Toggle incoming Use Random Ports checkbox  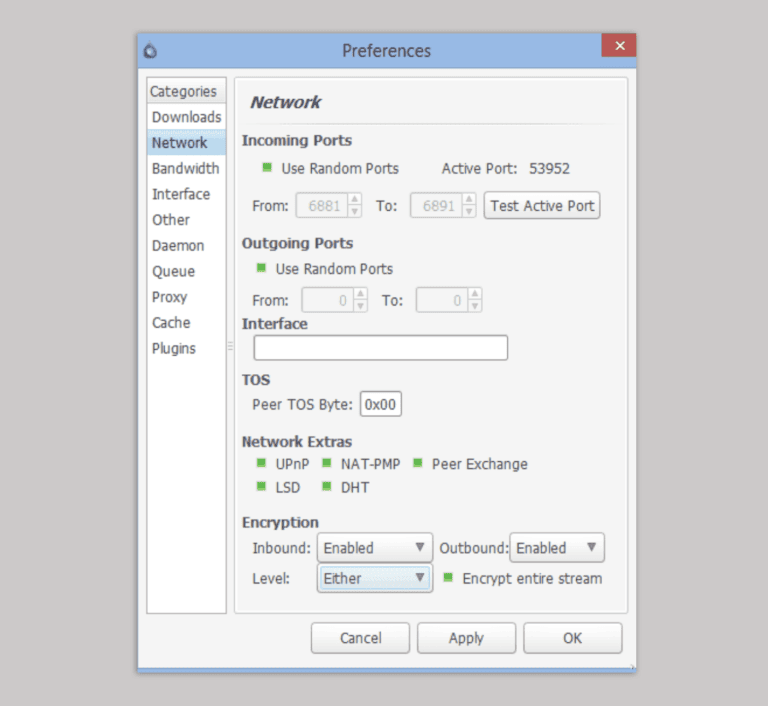267,168
